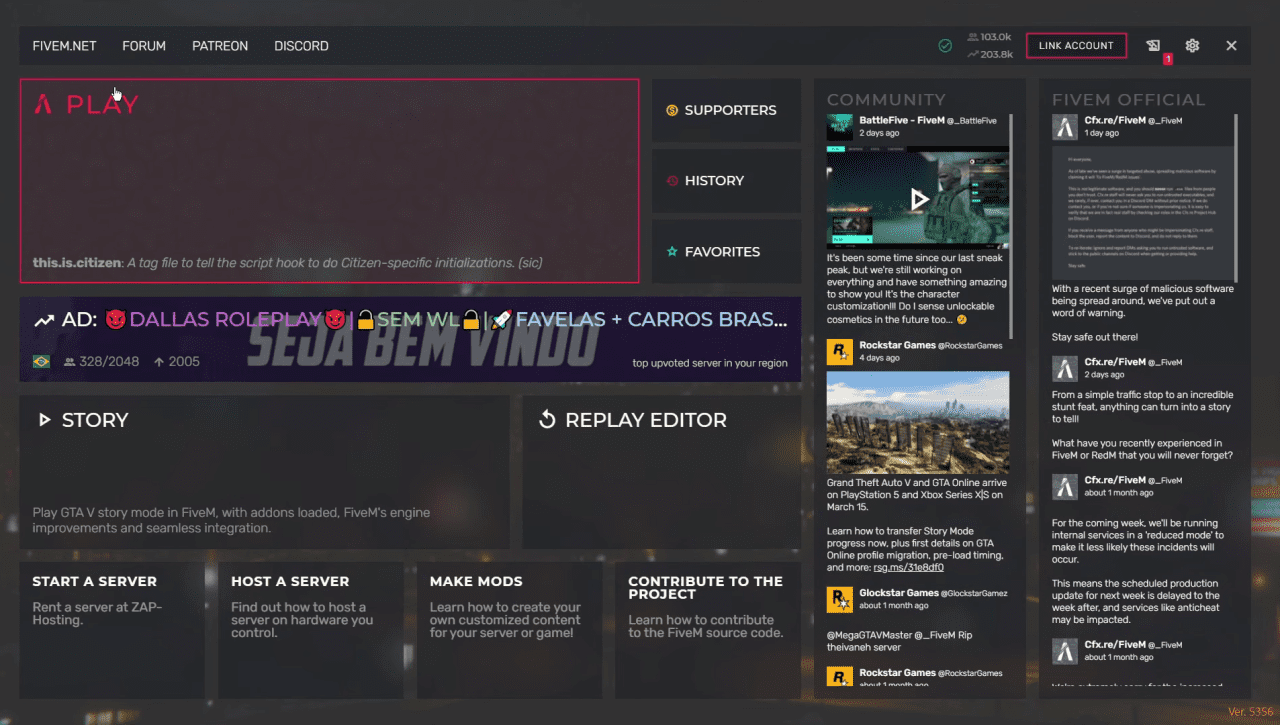1280x725 pixels.
Task: Open the HOST A SERVER card
Action: point(310,630)
